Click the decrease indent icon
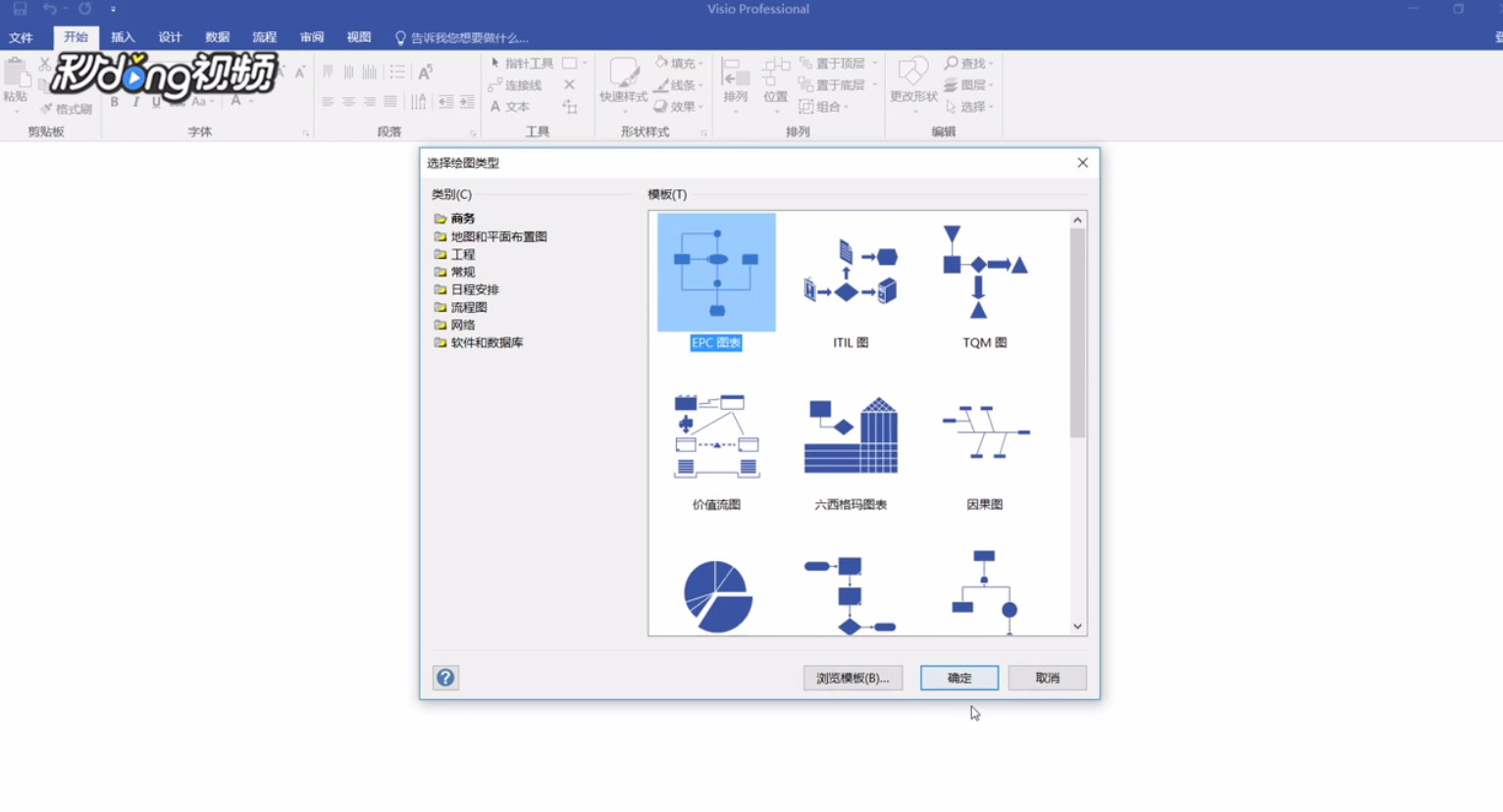 [445, 102]
